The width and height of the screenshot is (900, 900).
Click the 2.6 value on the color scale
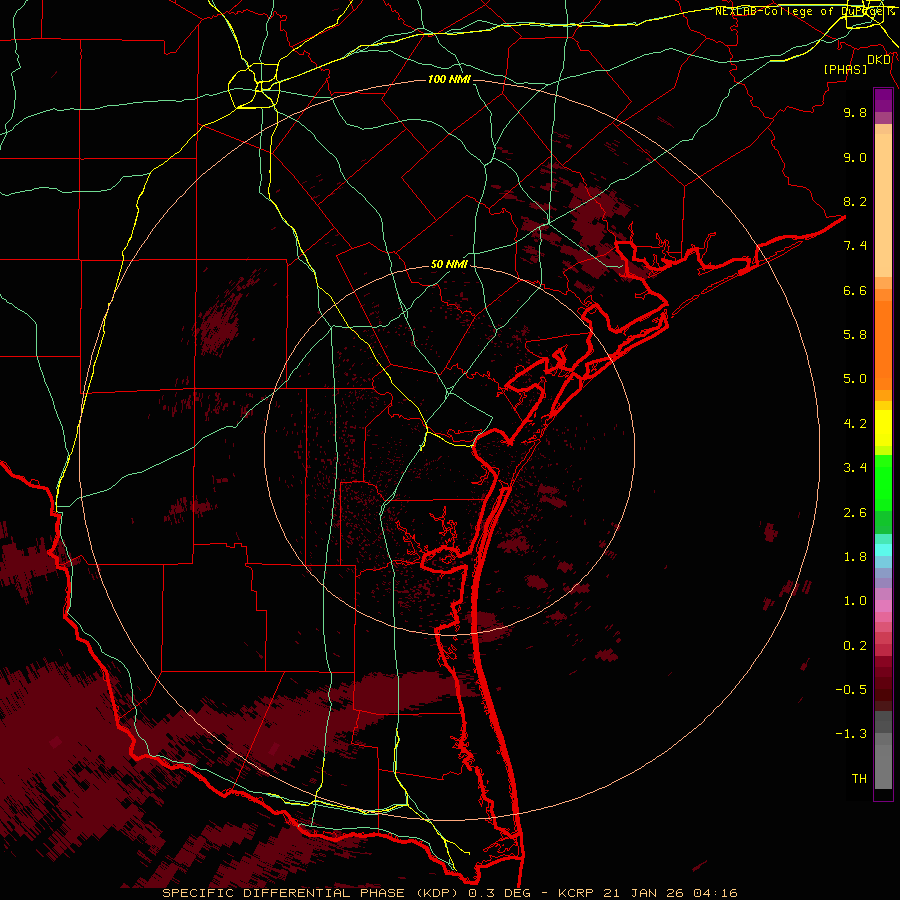[855, 513]
